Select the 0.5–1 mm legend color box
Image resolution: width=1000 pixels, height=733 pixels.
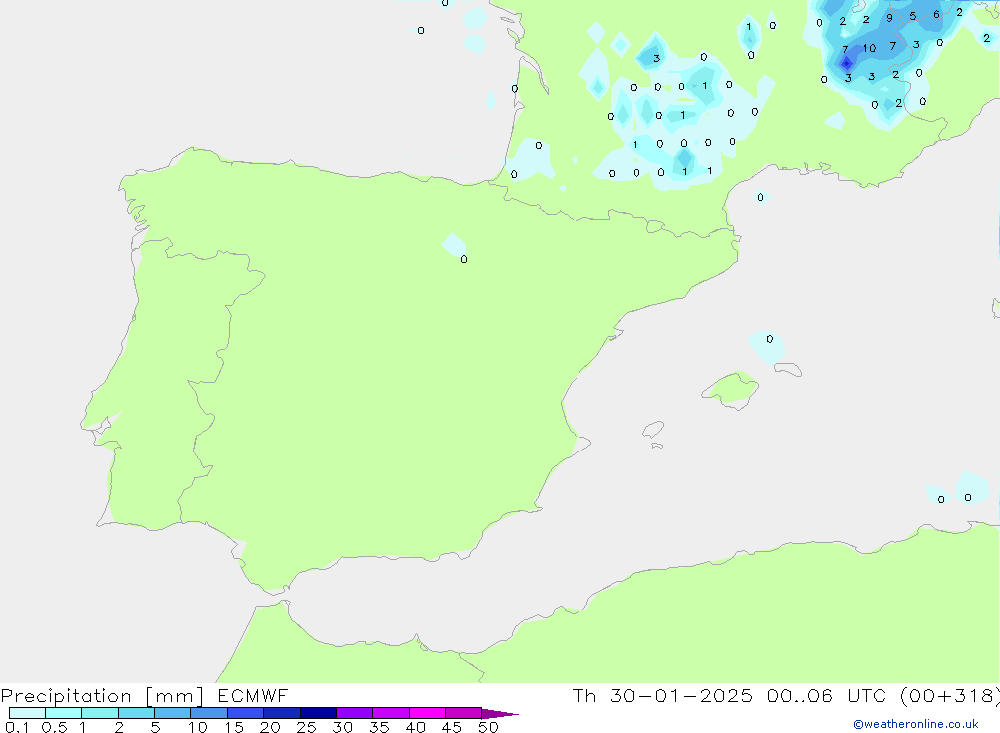click(x=64, y=713)
